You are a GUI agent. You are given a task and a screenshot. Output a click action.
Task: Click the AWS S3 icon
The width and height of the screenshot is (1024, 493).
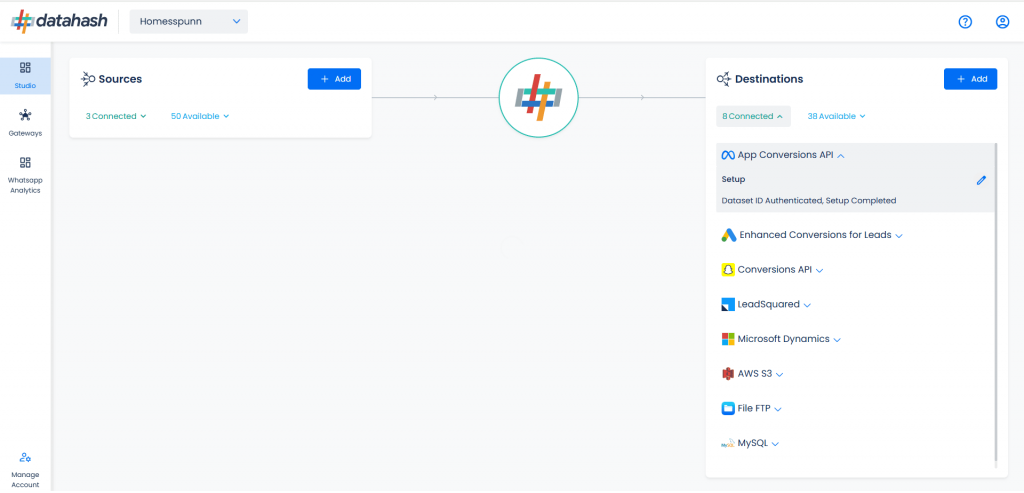coord(728,374)
